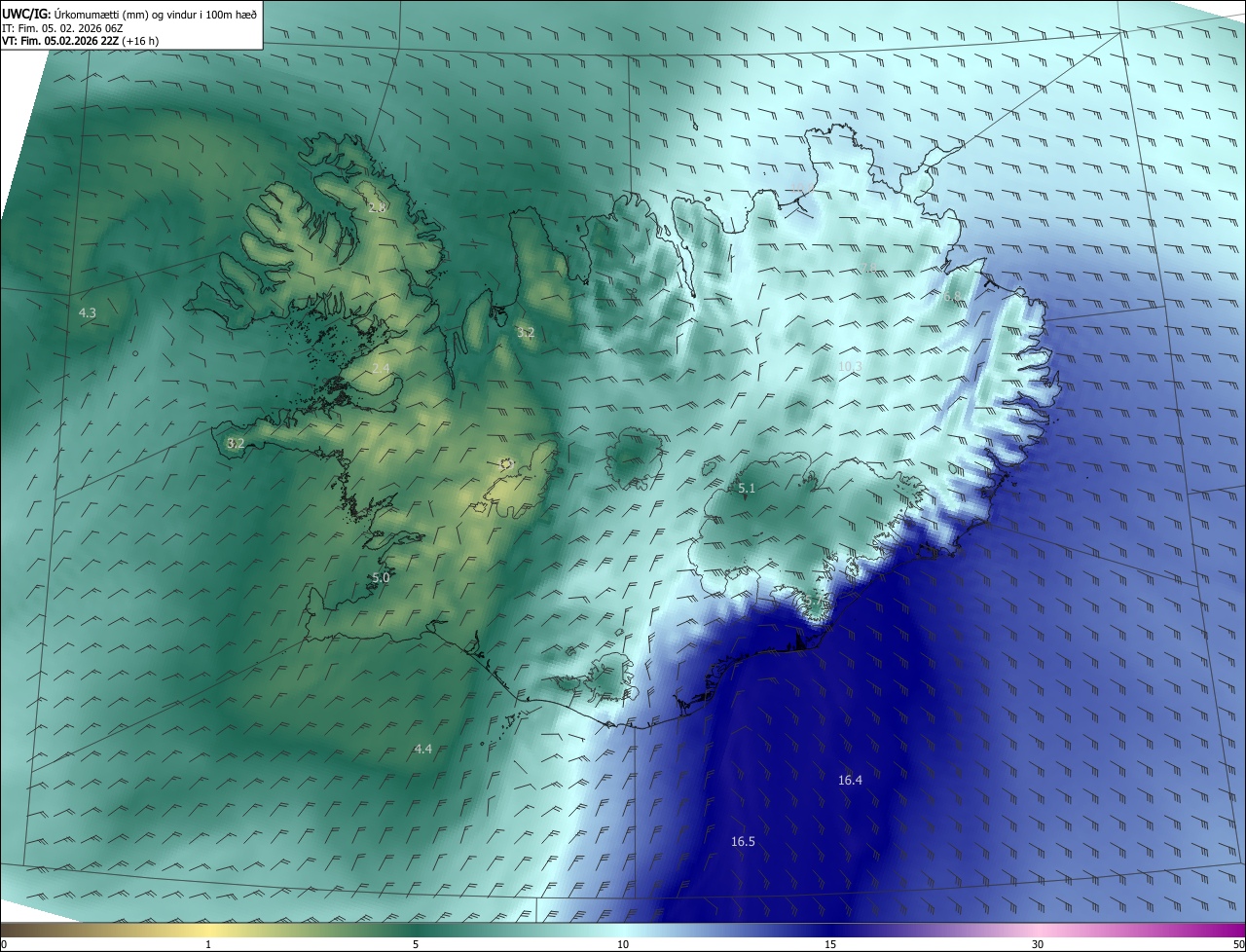Click the 4.3 value label on the map
This screenshot has width=1246, height=952.
88,312
